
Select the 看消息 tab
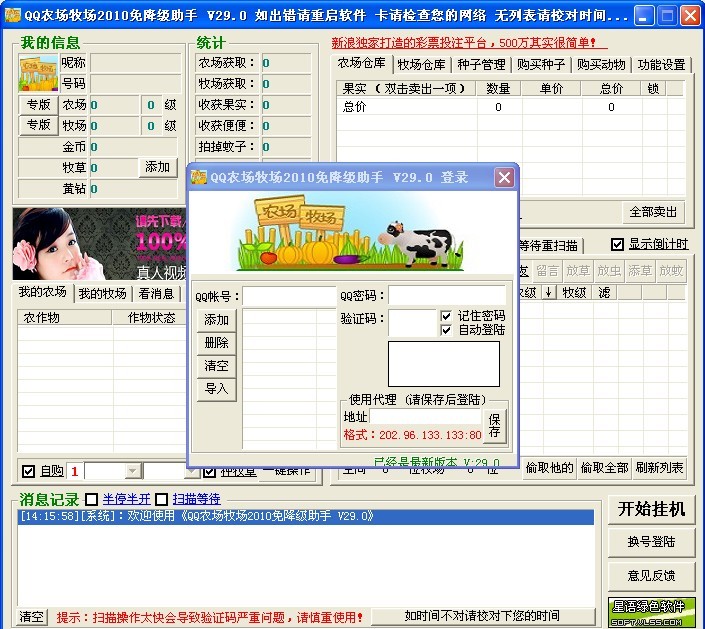[x=156, y=294]
